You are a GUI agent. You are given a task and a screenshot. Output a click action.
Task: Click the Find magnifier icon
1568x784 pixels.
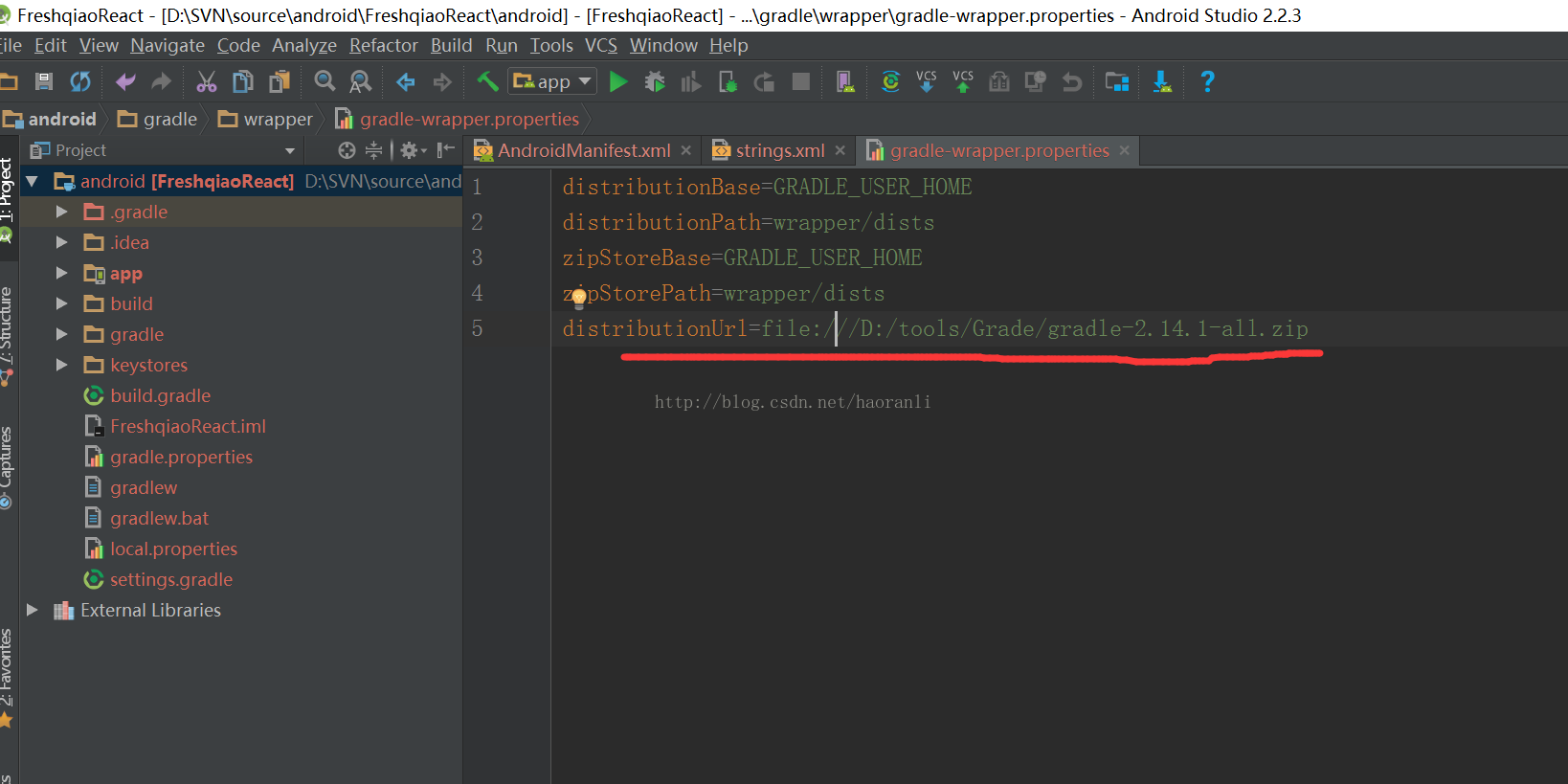pyautogui.click(x=325, y=82)
